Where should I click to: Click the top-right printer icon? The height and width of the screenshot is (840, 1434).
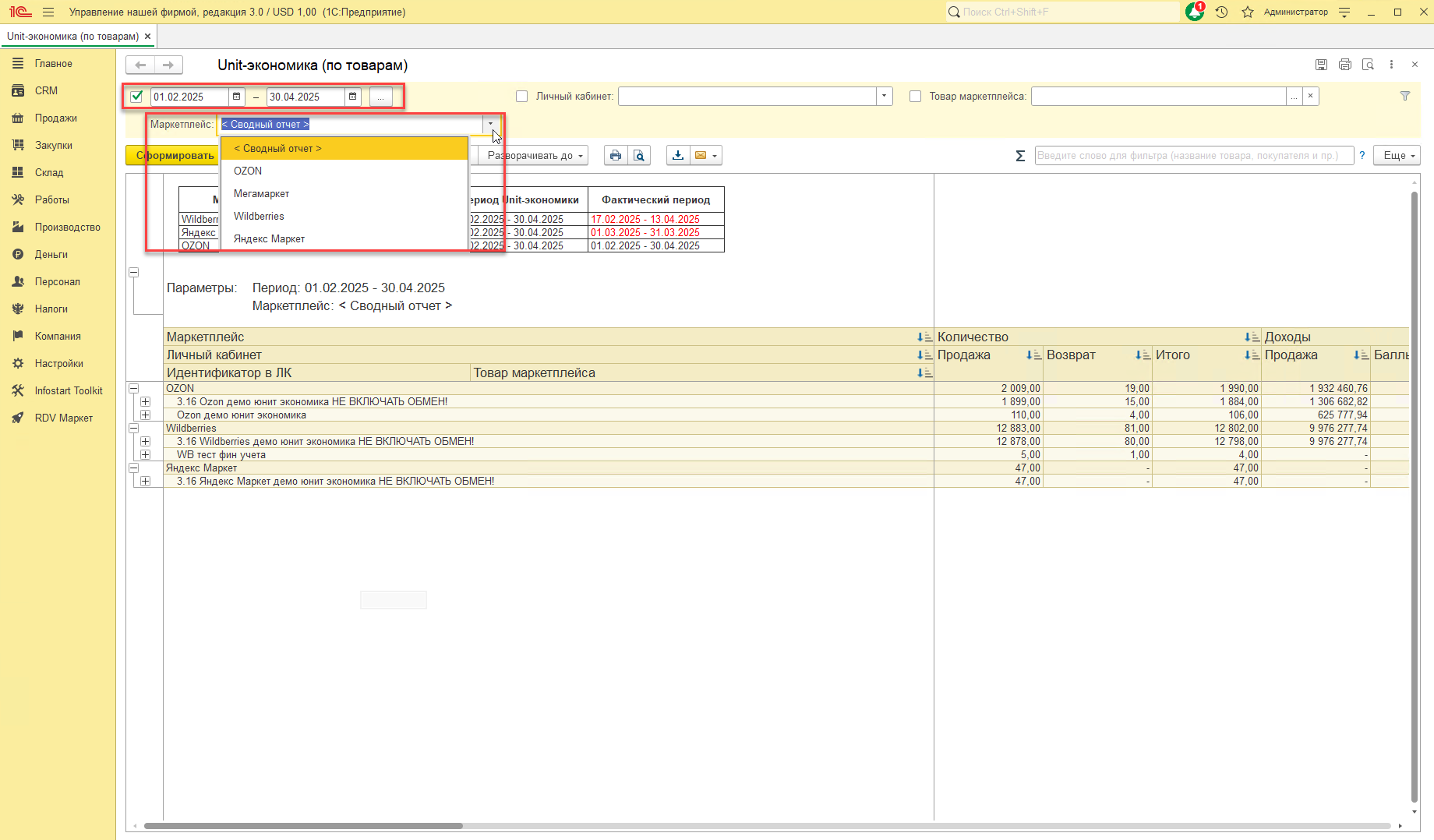point(1344,65)
